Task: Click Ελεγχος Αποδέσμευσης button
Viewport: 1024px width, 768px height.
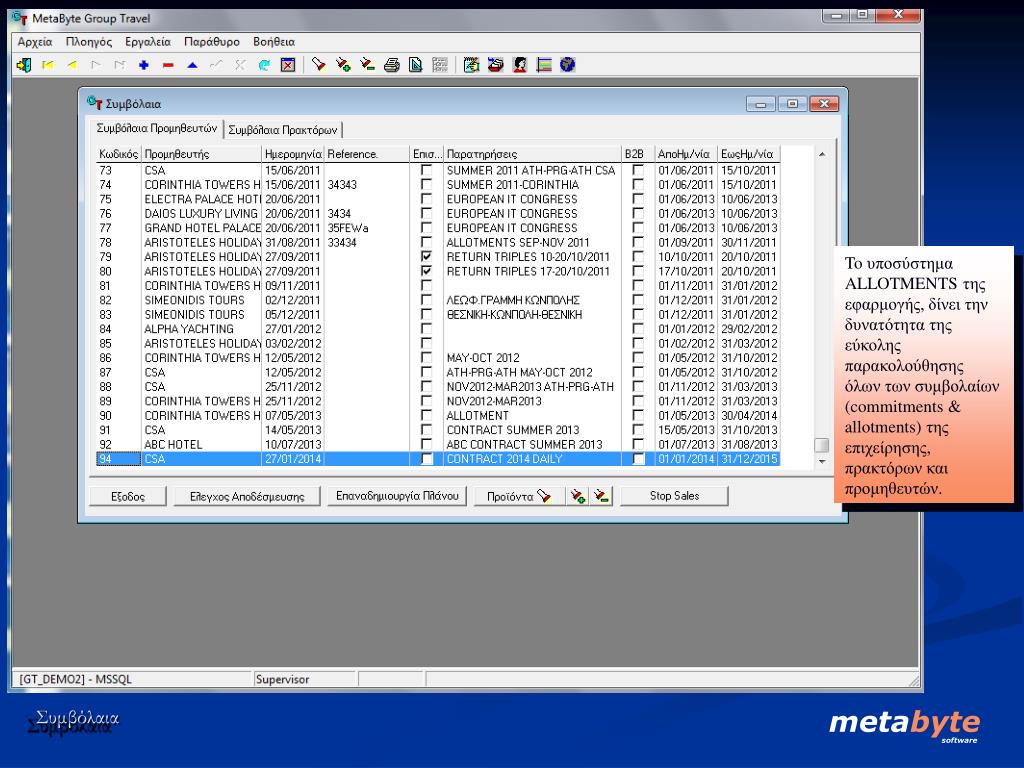Action: tap(247, 496)
